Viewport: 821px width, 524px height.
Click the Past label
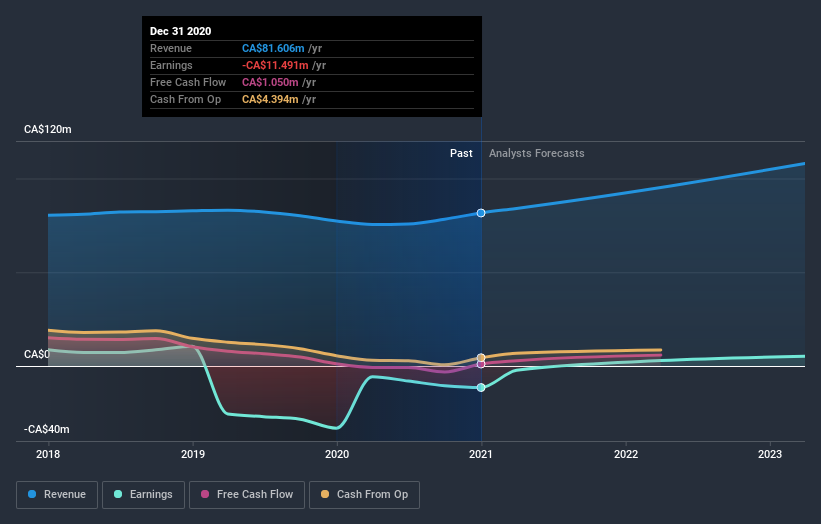click(x=461, y=153)
